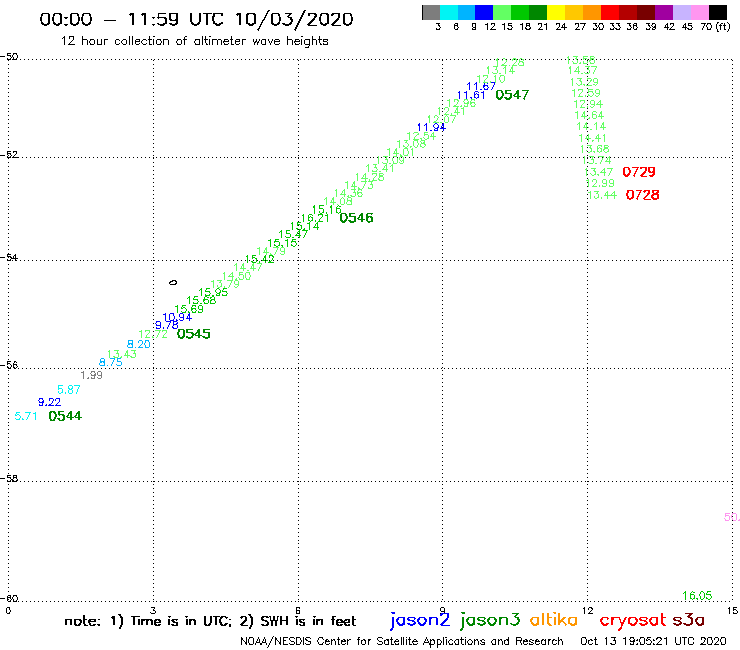740x650 pixels.
Task: Click the 11.61 value next to 0547
Action: (x=471, y=95)
